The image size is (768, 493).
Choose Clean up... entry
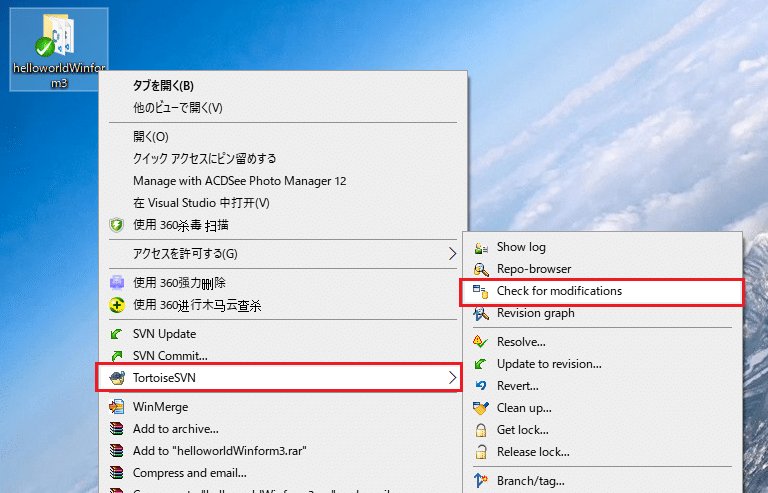tap(602, 408)
